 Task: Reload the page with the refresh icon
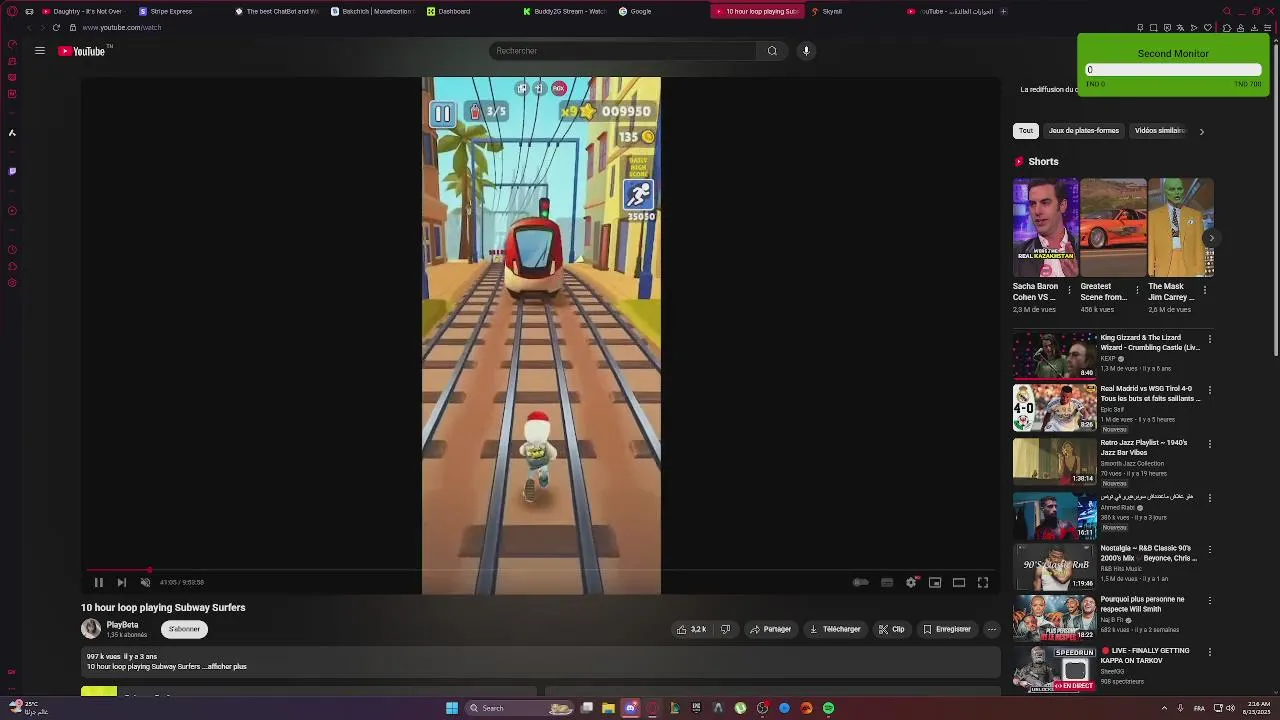pyautogui.click(x=56, y=28)
